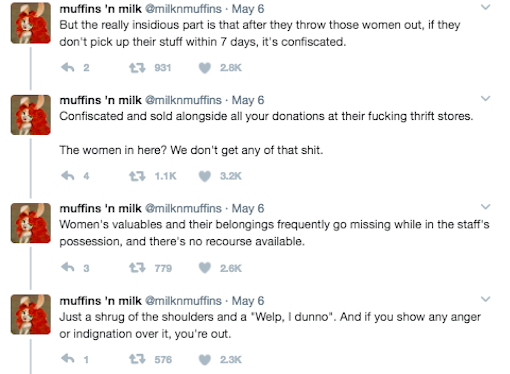This screenshot has width=510, height=374.
Task: Retweet the tweet with 1.1K retweets
Action: tap(137, 176)
